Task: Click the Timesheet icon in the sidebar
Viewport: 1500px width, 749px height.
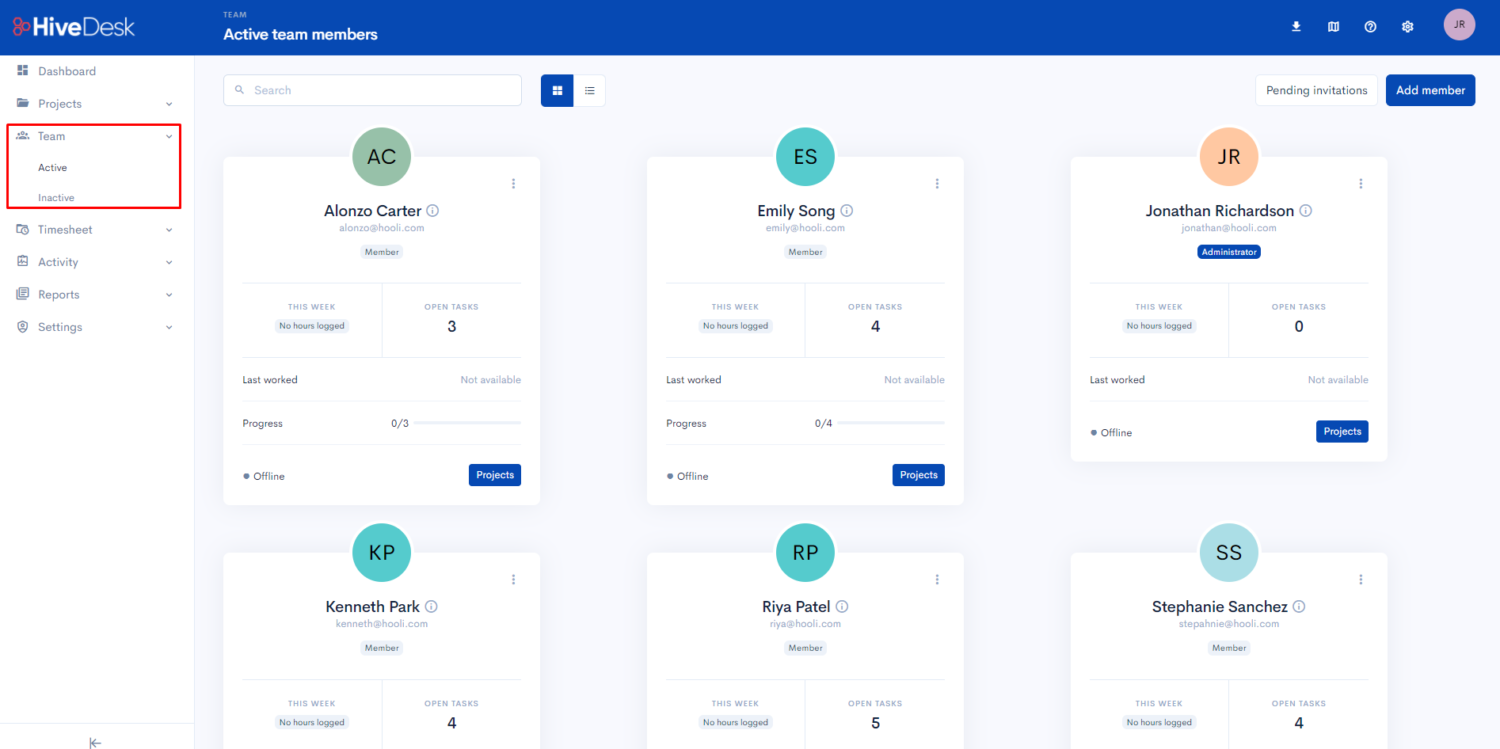Action: pyautogui.click(x=22, y=229)
